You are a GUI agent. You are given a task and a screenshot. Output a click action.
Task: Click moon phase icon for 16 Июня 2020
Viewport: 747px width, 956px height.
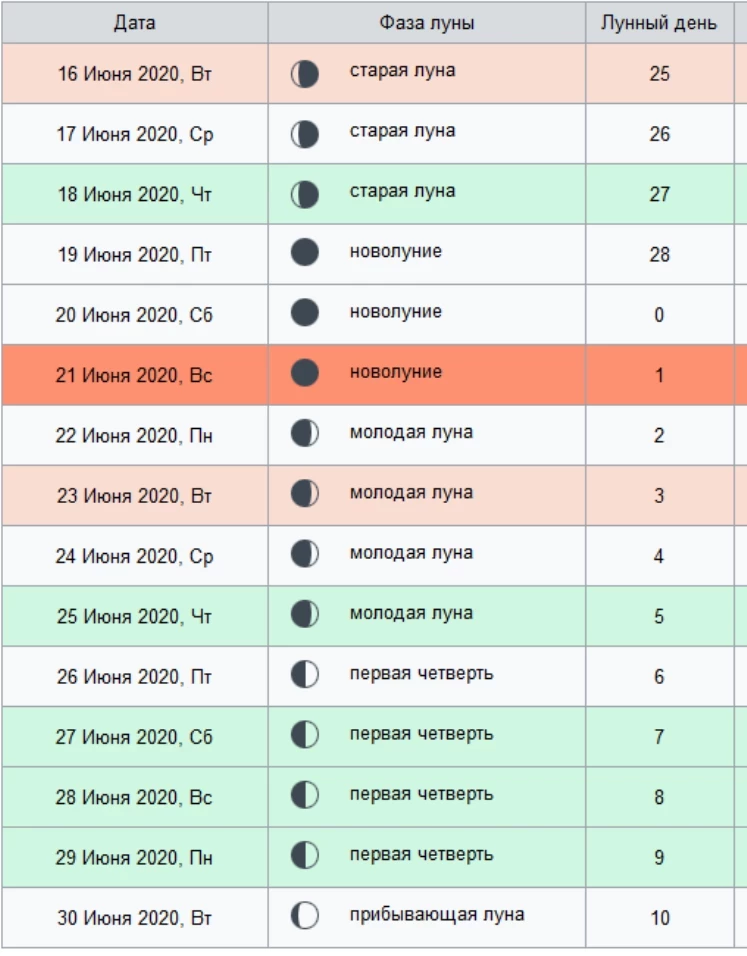(x=305, y=73)
